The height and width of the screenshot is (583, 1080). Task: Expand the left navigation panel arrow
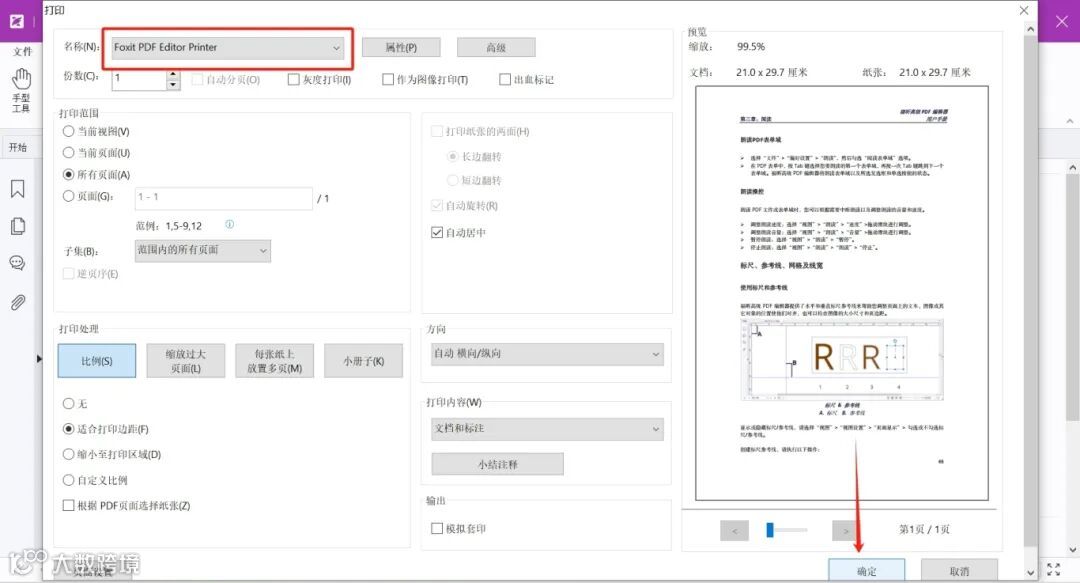[39, 359]
